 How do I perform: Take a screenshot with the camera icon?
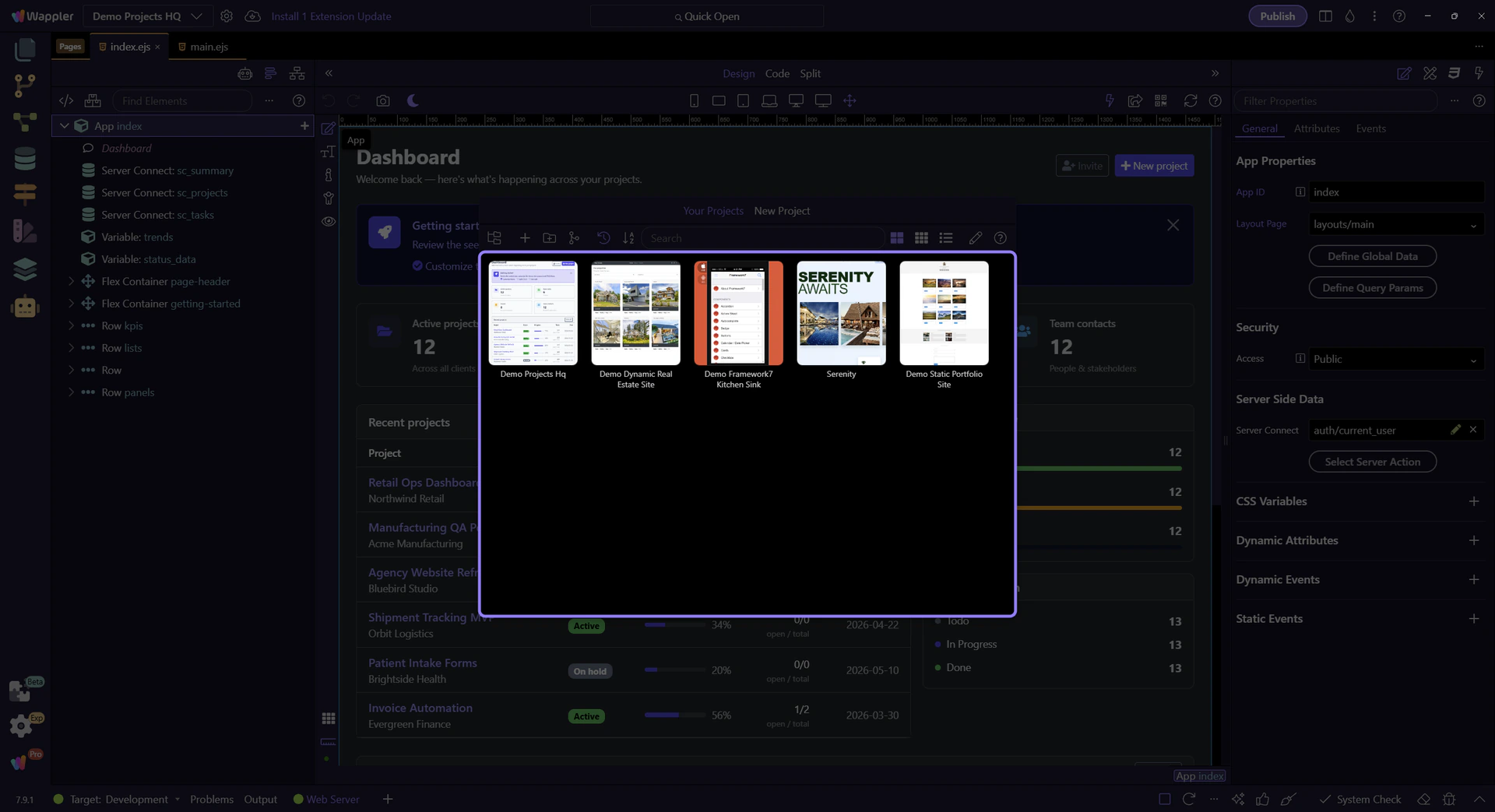[x=383, y=101]
